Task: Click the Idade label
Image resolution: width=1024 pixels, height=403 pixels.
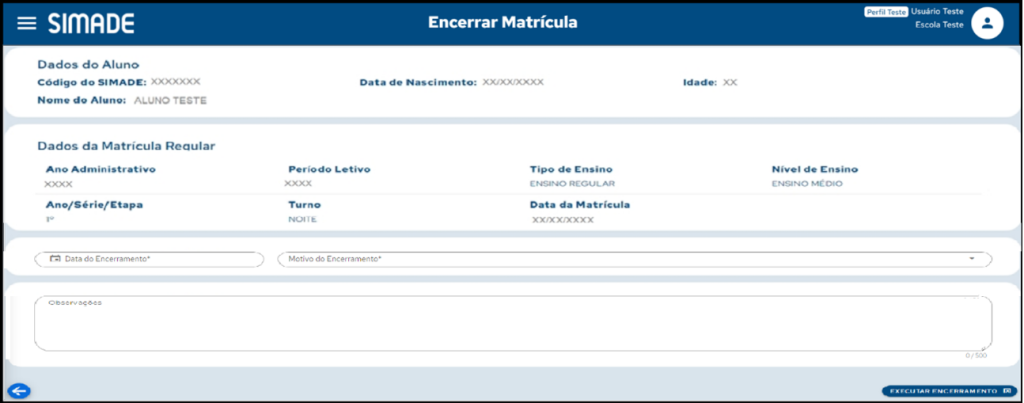Action: [x=700, y=83]
